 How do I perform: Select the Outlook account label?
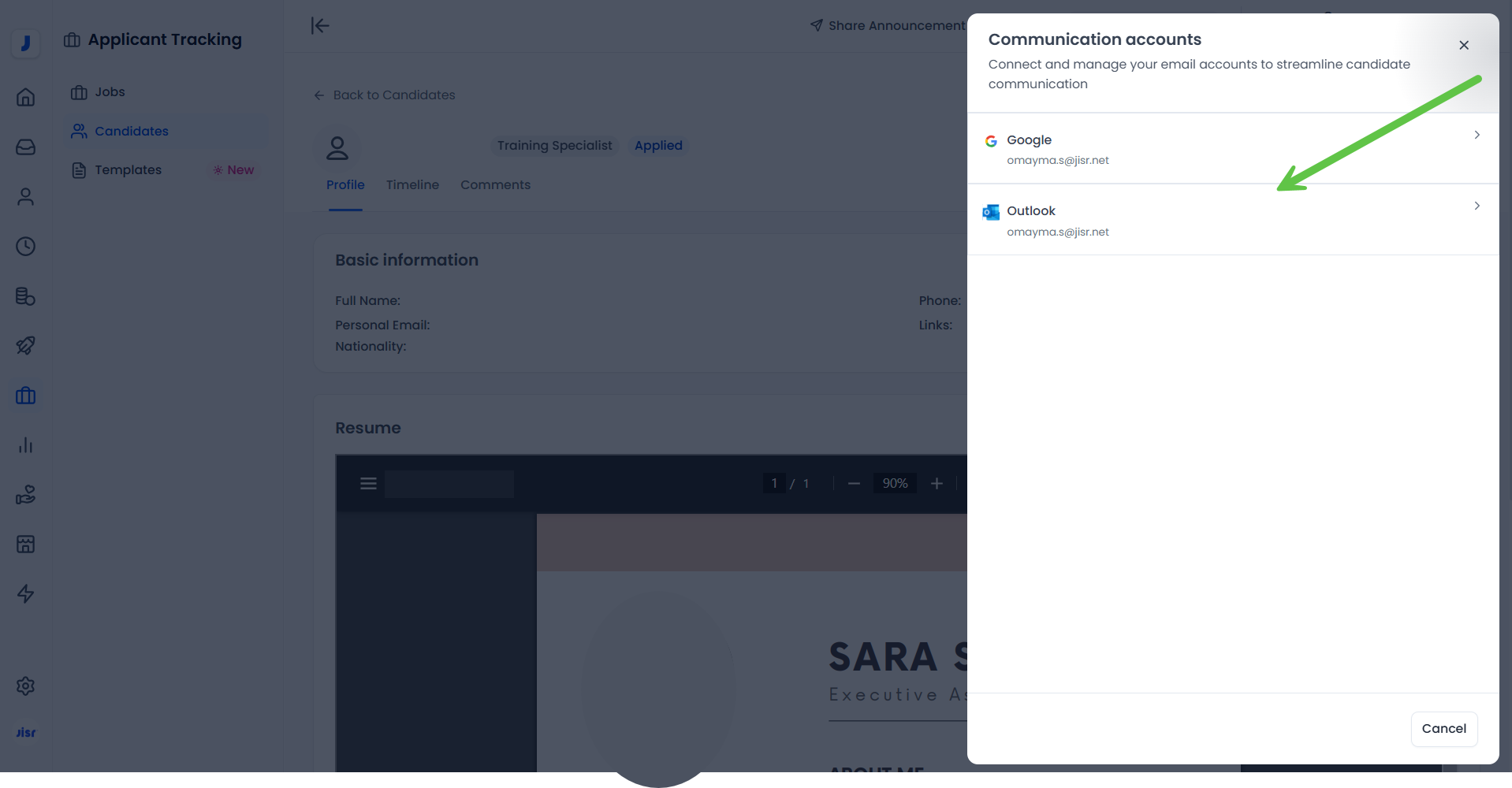1031,210
